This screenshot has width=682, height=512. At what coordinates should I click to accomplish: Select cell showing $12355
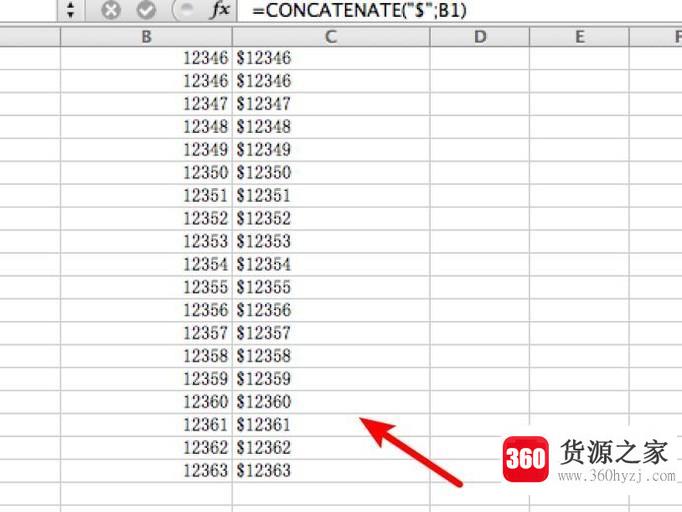tap(331, 287)
